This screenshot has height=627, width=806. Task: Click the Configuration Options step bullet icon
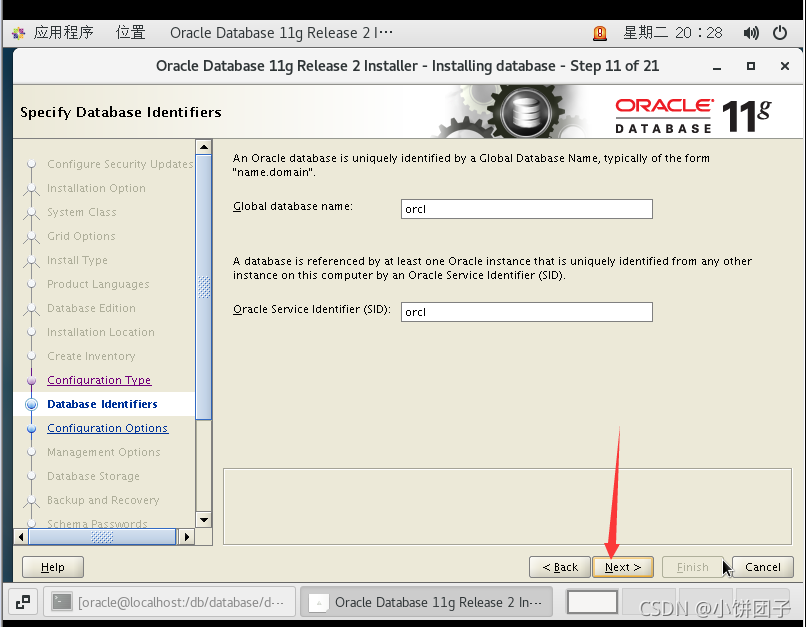click(x=31, y=429)
